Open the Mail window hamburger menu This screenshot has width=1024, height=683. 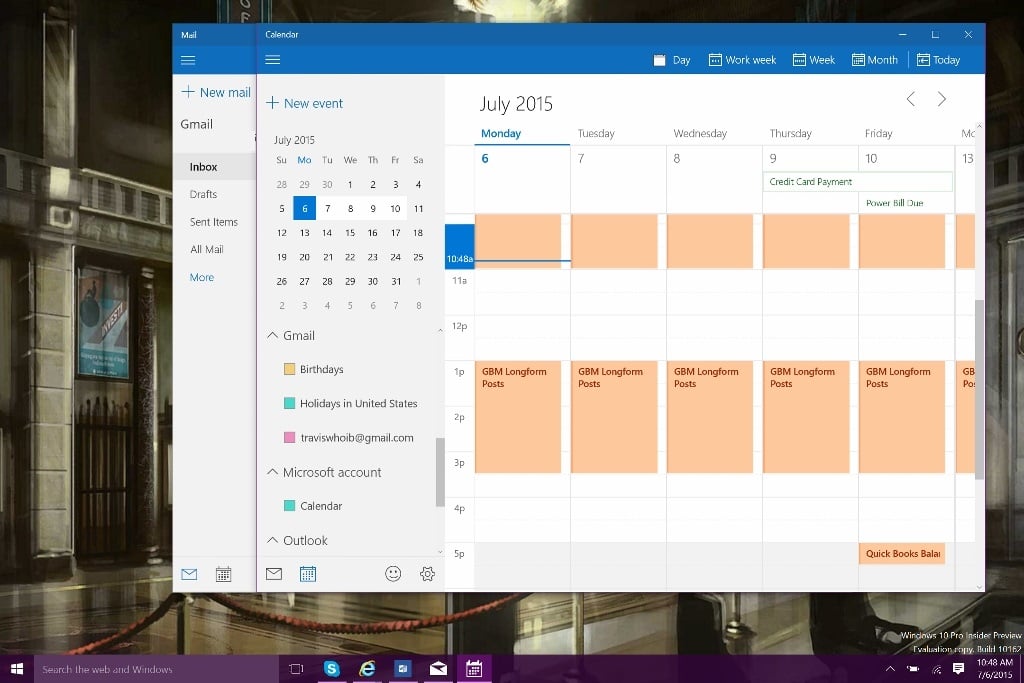(x=188, y=60)
